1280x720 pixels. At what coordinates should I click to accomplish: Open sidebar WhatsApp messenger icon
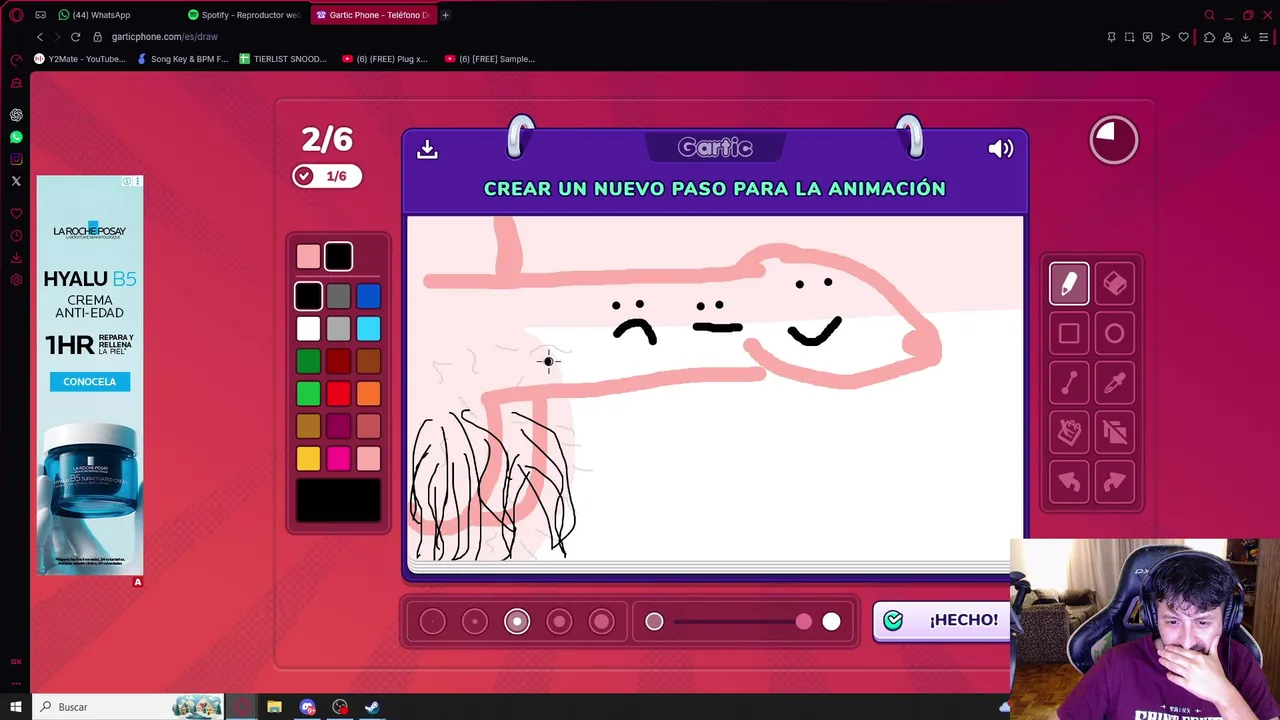coord(16,137)
